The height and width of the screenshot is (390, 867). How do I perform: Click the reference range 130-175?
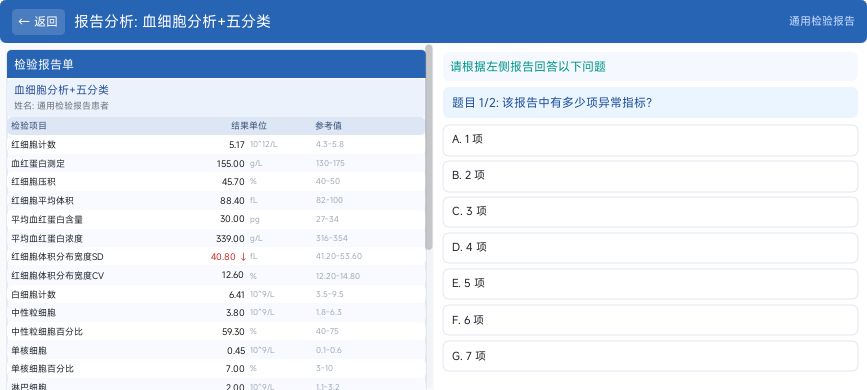click(330, 163)
